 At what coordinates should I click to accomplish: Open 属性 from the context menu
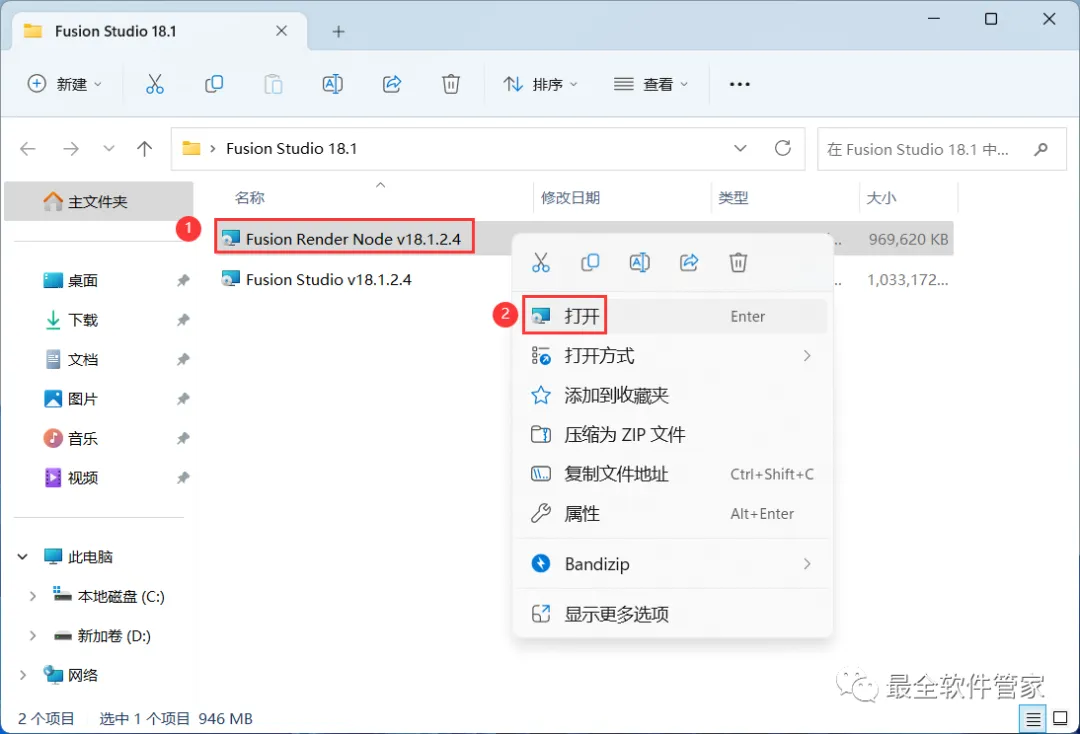point(673,514)
